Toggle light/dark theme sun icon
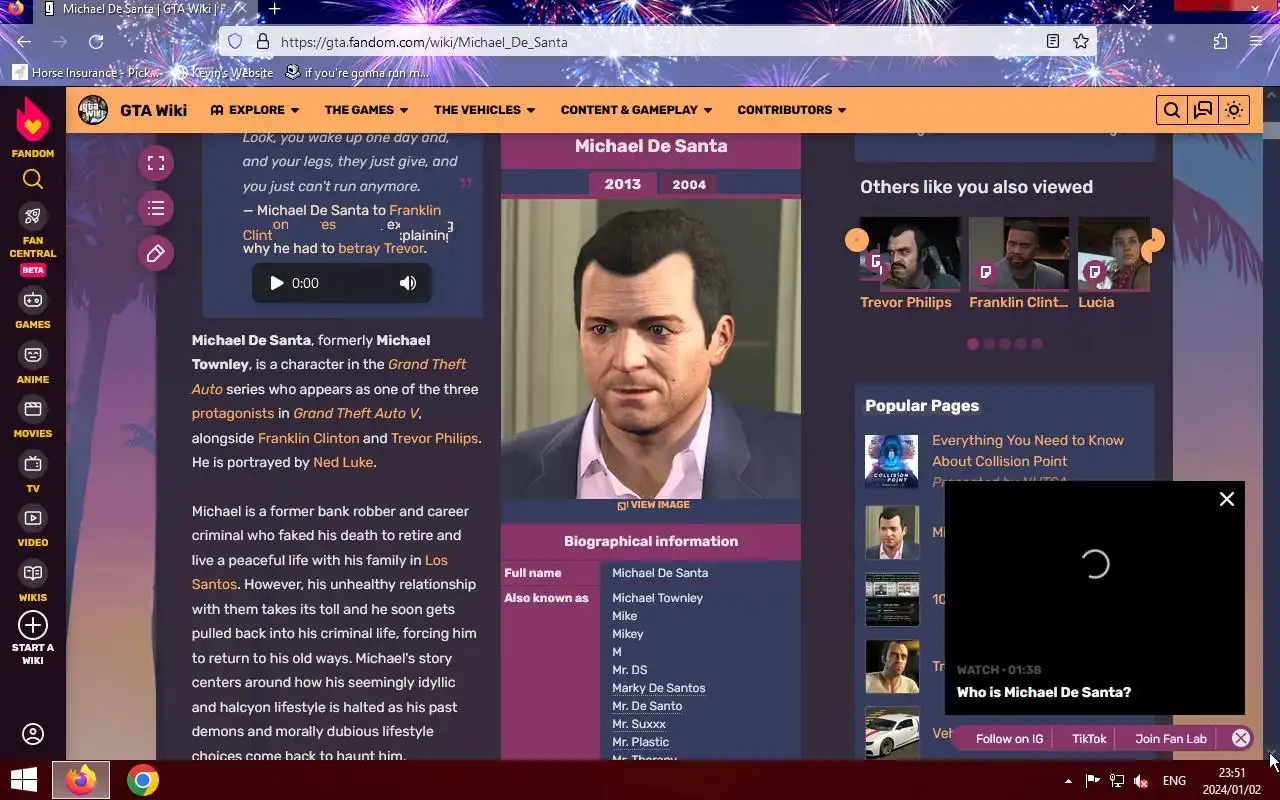This screenshot has height=800, width=1280. (x=1234, y=110)
